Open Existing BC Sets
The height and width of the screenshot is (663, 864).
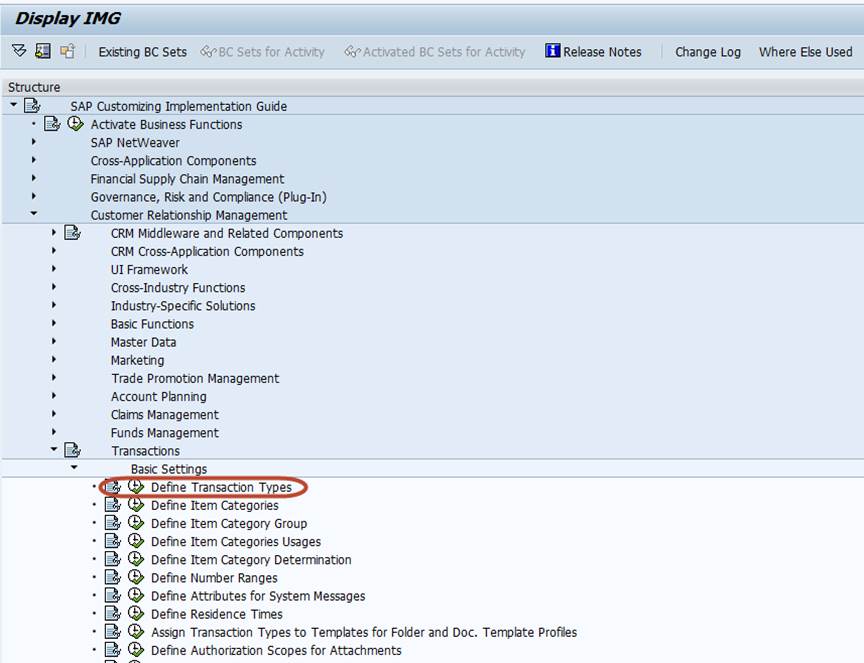(x=142, y=52)
